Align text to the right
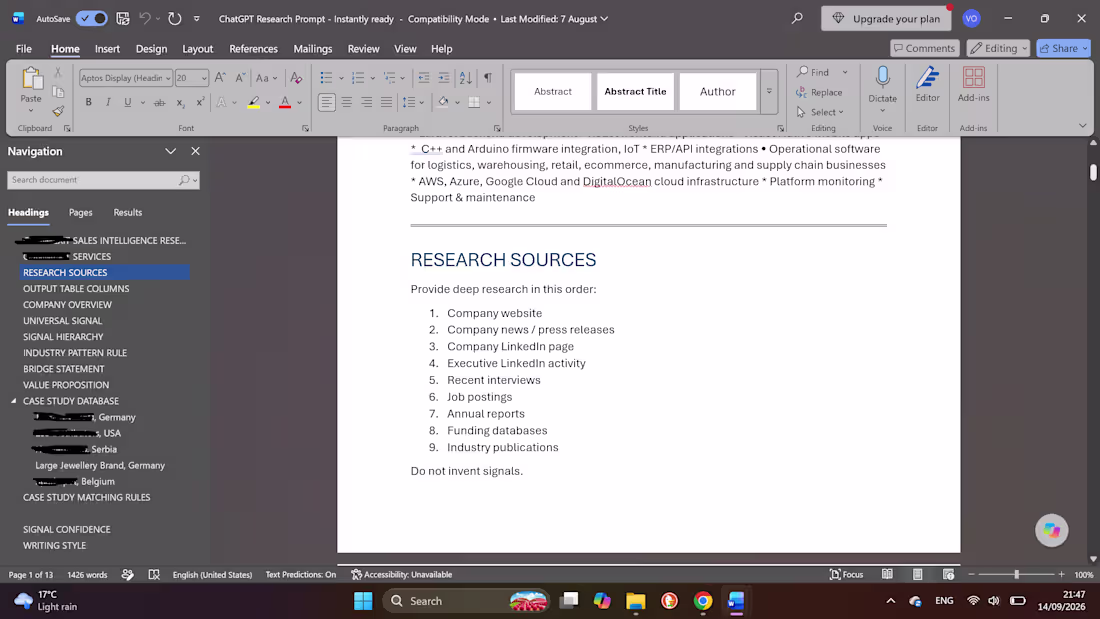The width and height of the screenshot is (1100, 619). [366, 102]
